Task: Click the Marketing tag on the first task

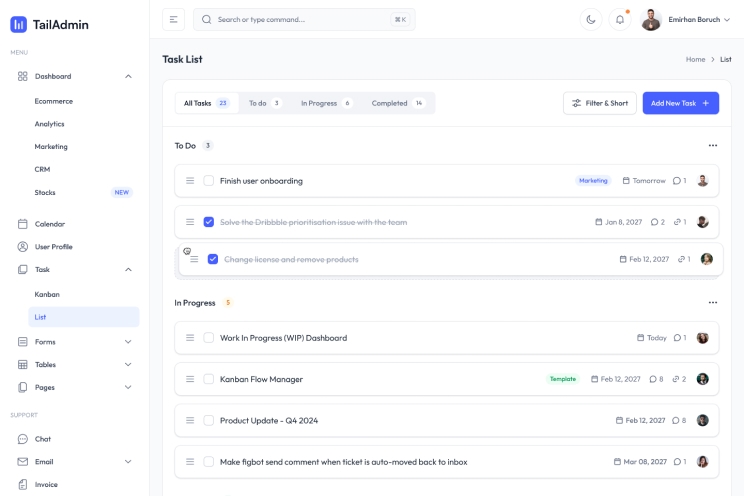Action: [593, 181]
